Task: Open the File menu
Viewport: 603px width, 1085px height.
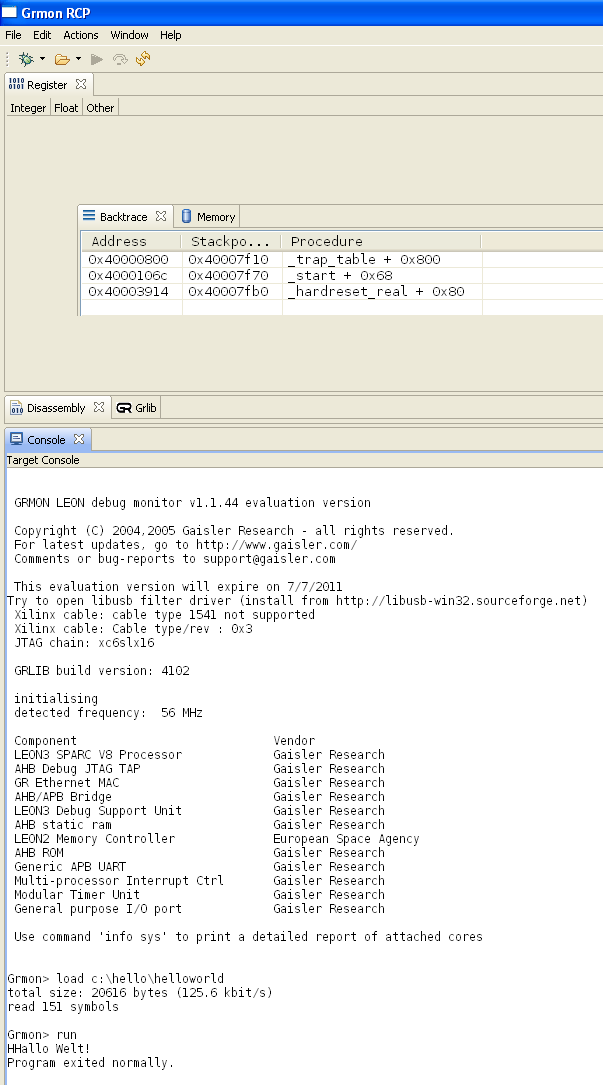Action: (13, 35)
